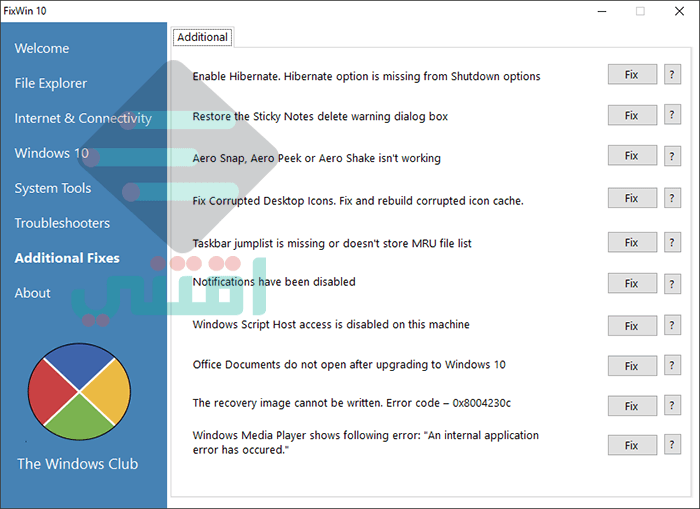Image resolution: width=700 pixels, height=509 pixels.
Task: Click Fix for Aero Snap not working
Action: click(632, 156)
